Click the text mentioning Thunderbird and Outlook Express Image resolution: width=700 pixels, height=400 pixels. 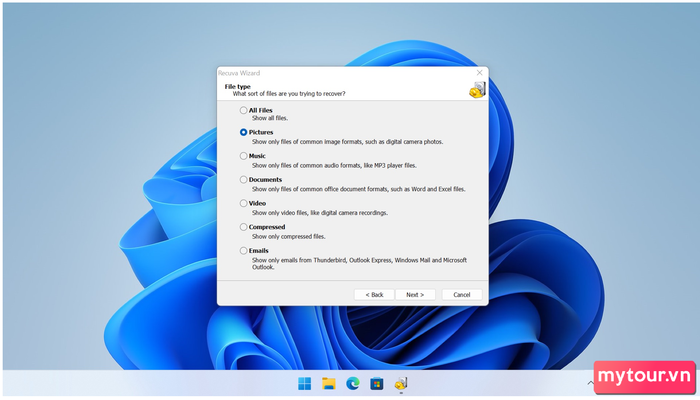click(x=359, y=263)
